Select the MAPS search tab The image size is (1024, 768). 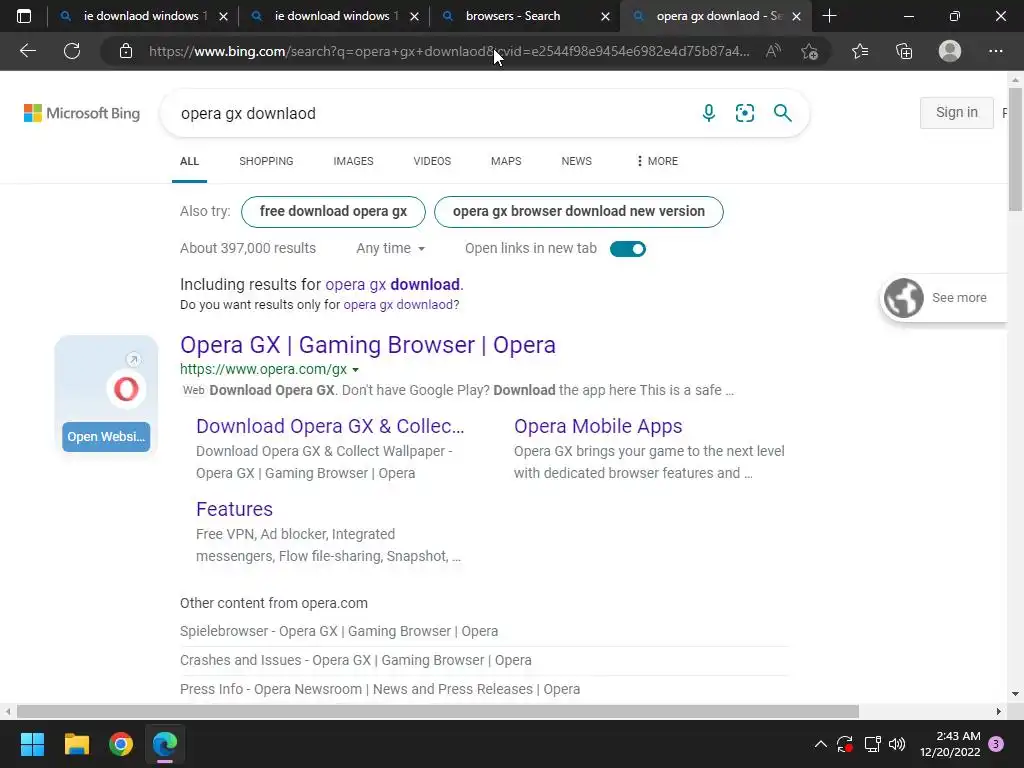click(x=506, y=161)
